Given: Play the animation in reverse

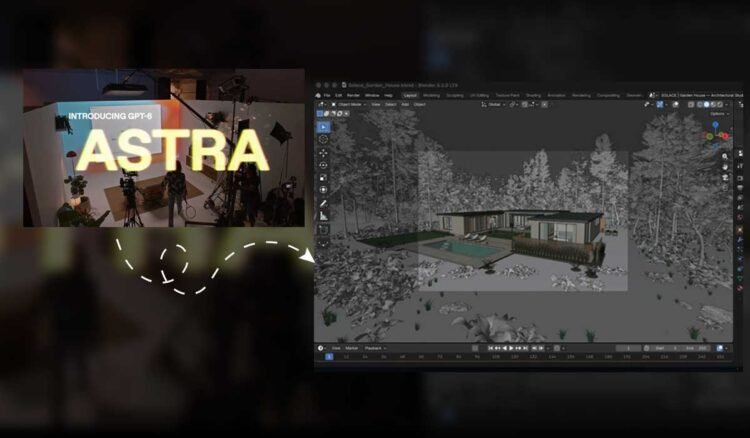Looking at the screenshot, I should click(x=505, y=348).
